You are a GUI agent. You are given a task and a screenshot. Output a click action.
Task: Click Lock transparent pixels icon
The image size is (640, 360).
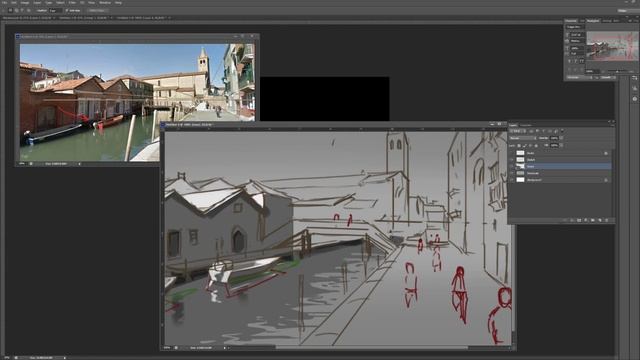[519, 146]
